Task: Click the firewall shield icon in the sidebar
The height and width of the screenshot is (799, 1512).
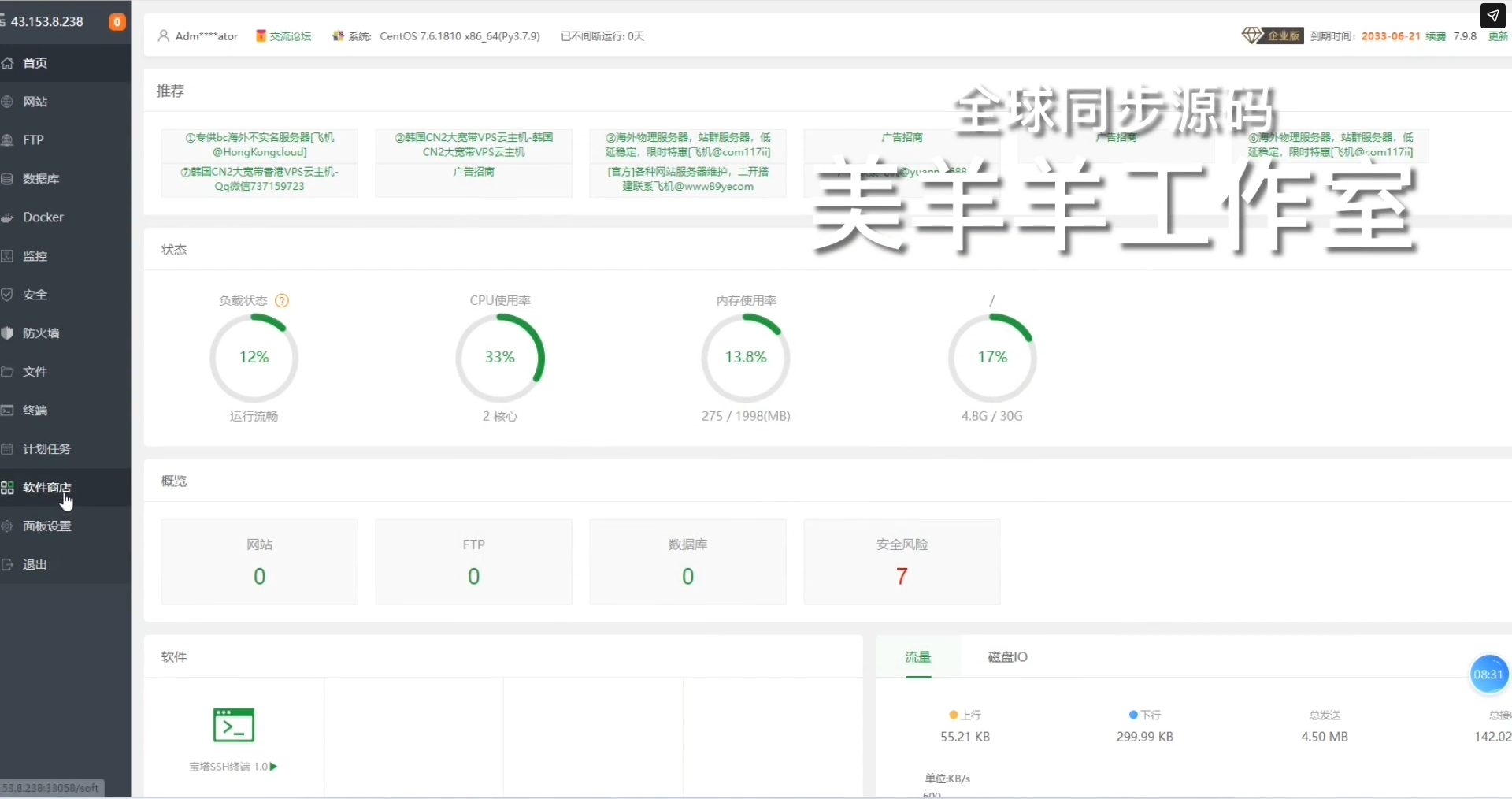Action: (x=8, y=333)
